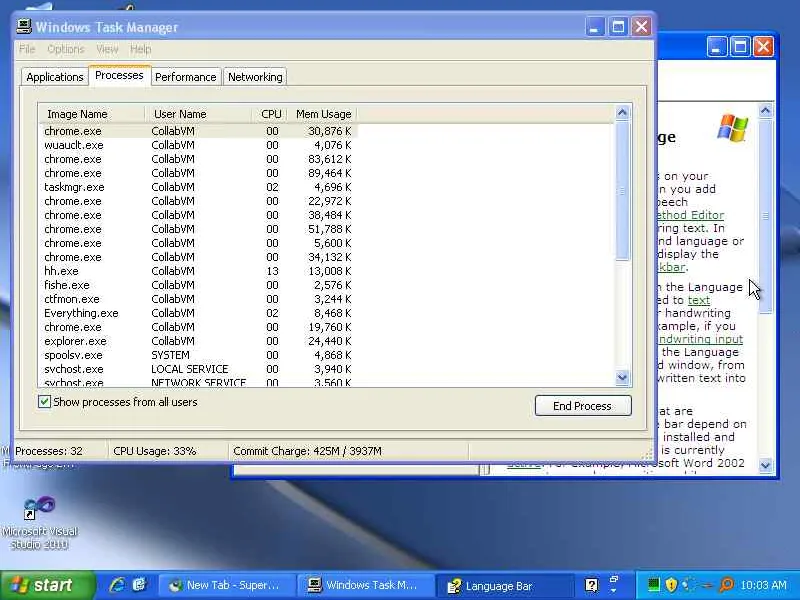Viewport: 800px width, 600px height.
Task: Select the chrome.exe row using 5,600 K
Action: point(198,243)
